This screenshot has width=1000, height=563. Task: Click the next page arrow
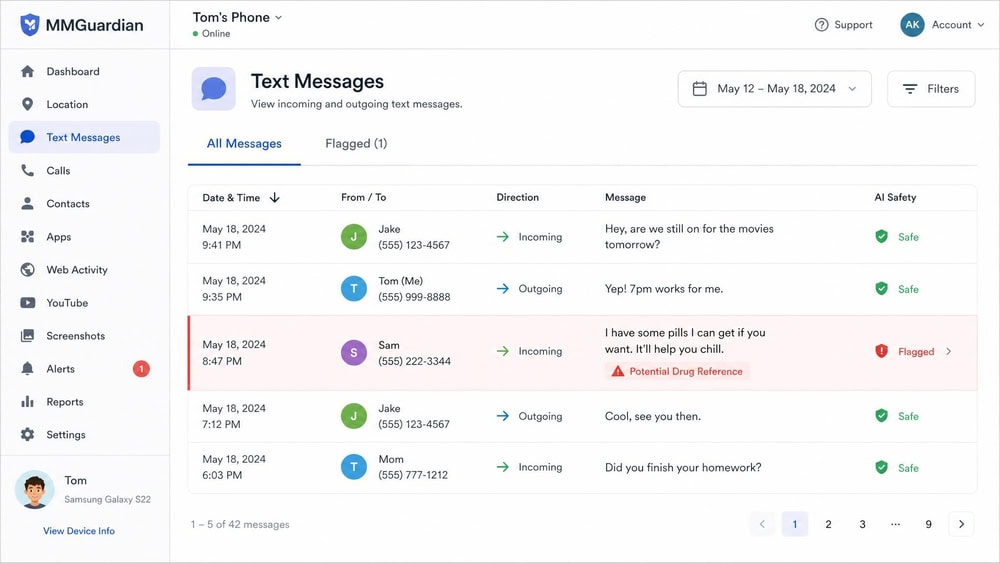(x=961, y=524)
